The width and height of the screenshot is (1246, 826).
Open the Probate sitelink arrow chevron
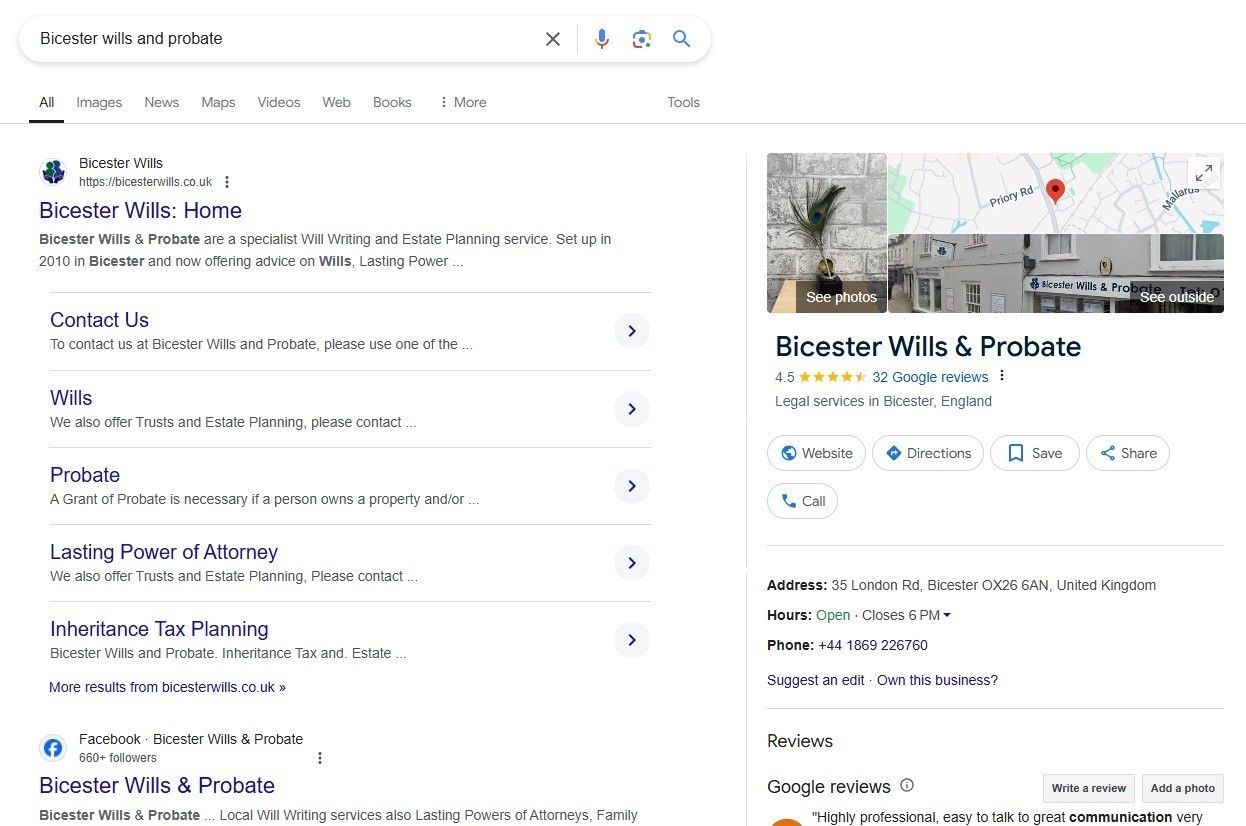[632, 486]
